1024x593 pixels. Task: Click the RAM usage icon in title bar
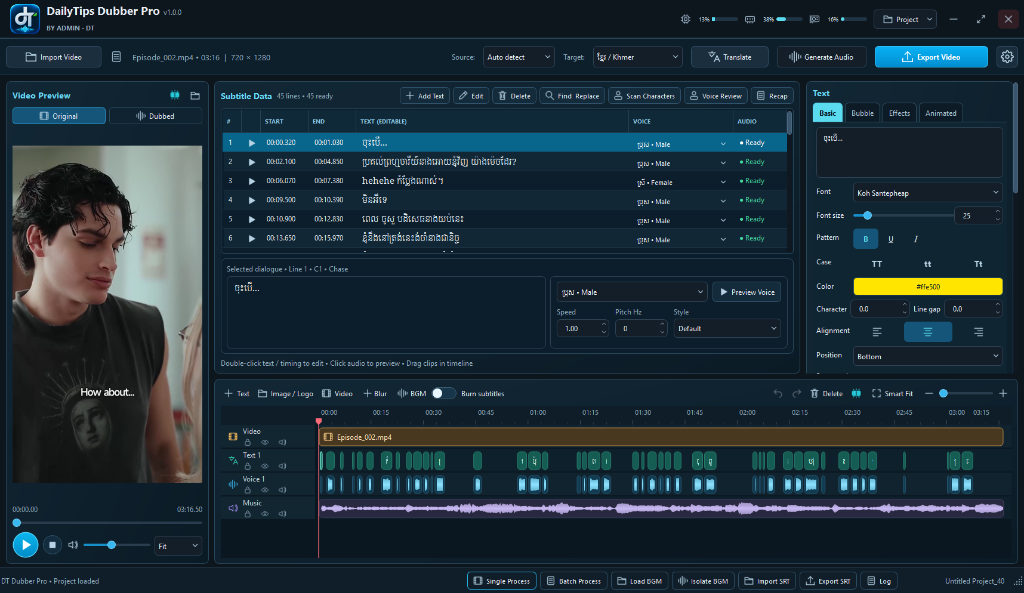[x=750, y=19]
